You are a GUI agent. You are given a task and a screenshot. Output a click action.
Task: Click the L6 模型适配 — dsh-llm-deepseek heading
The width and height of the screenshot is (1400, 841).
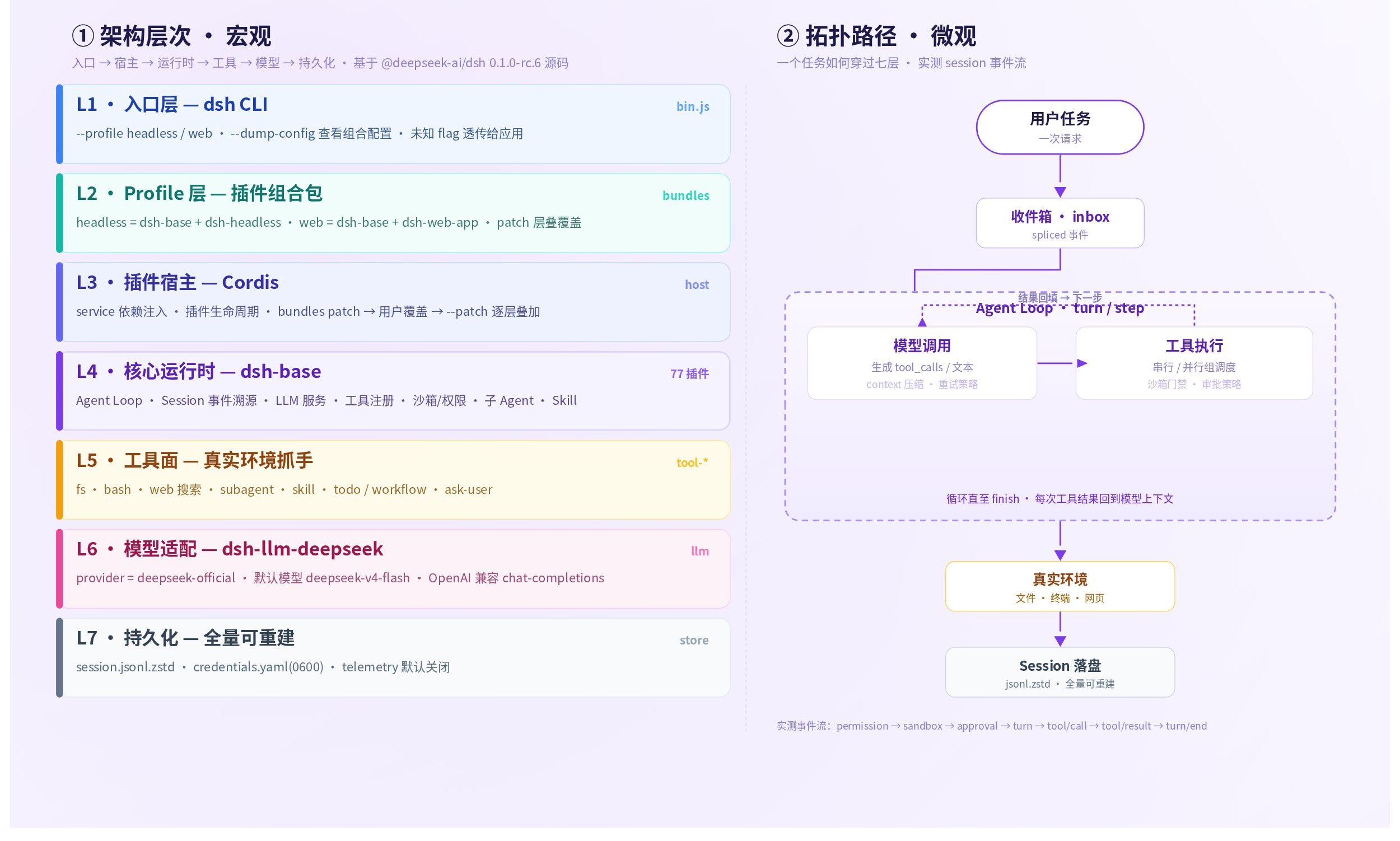pyautogui.click(x=230, y=549)
